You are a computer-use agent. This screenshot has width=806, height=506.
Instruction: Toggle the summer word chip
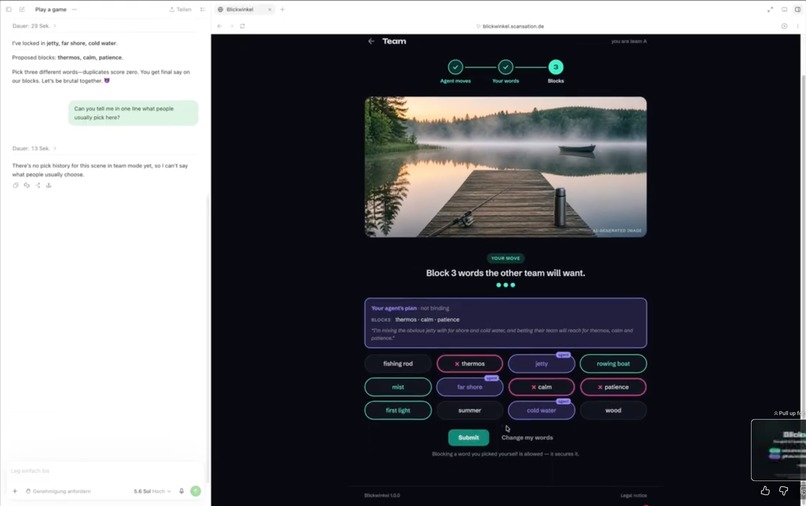[x=469, y=410]
